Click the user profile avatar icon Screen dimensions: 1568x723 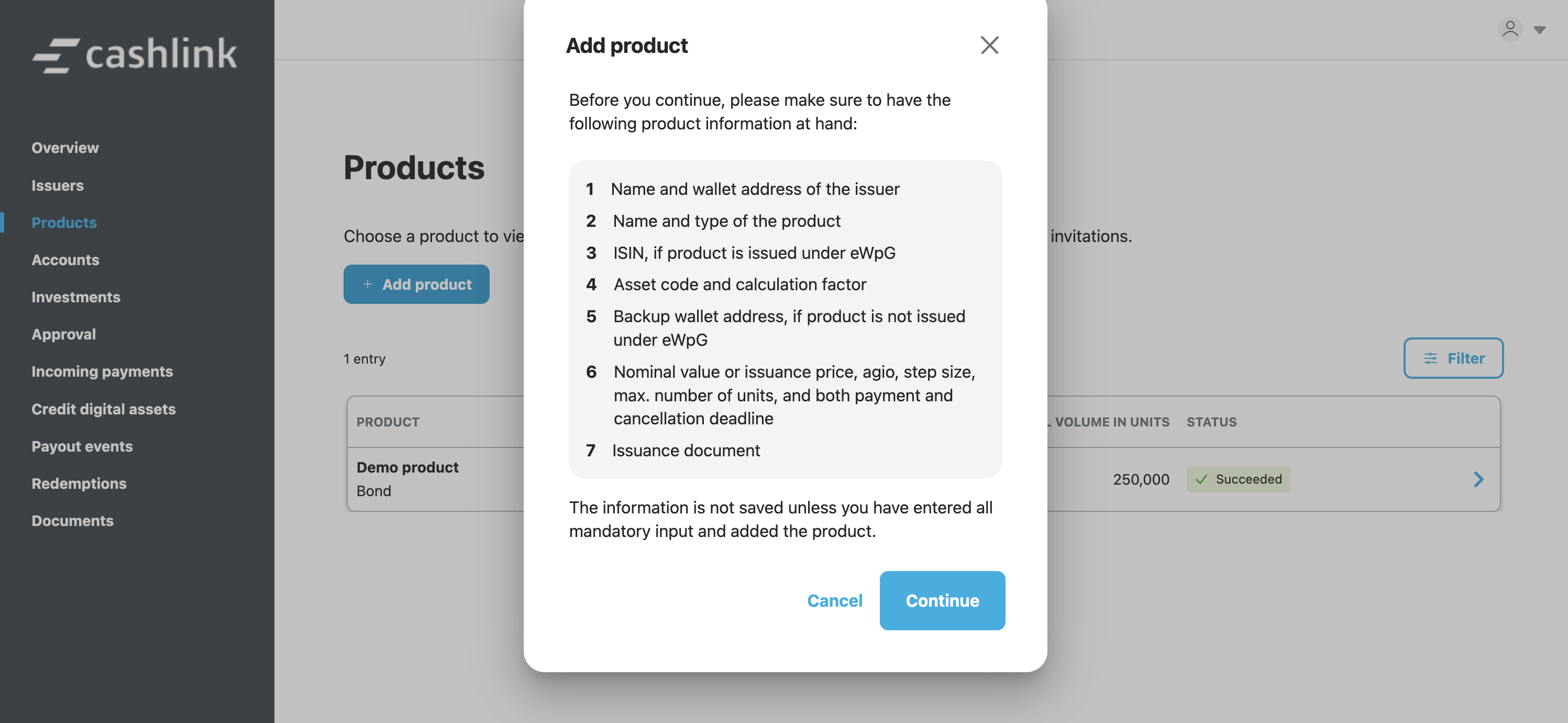click(x=1509, y=29)
